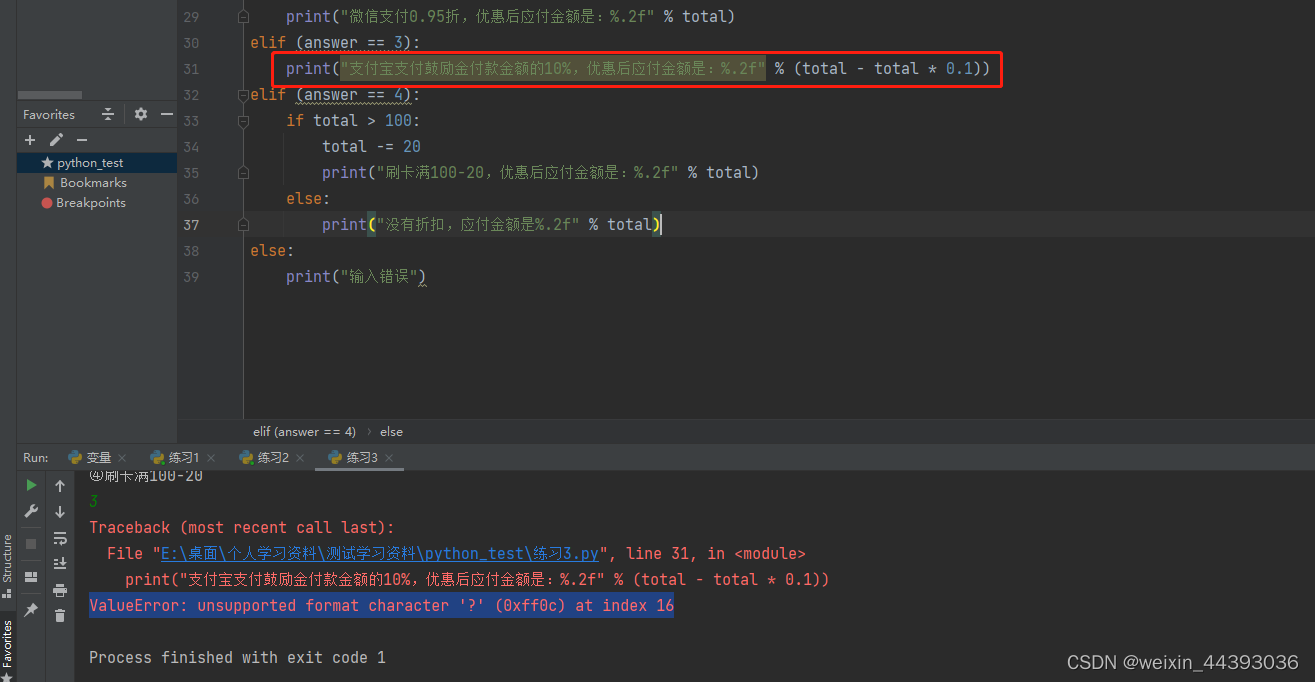Click the 'if total > 100:' code line
Screen dimensions: 1315x682
coord(353,121)
